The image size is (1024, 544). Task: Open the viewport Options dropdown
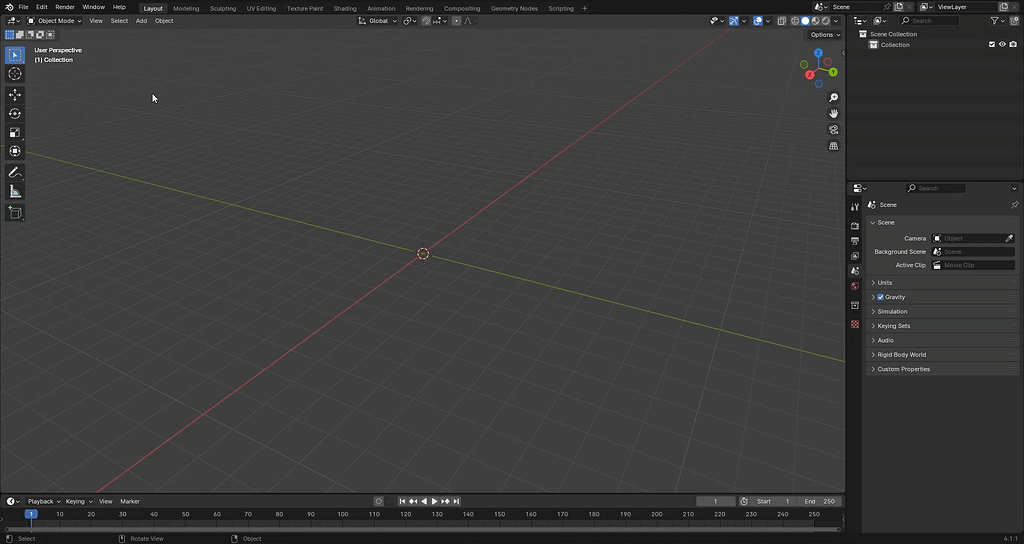(825, 35)
